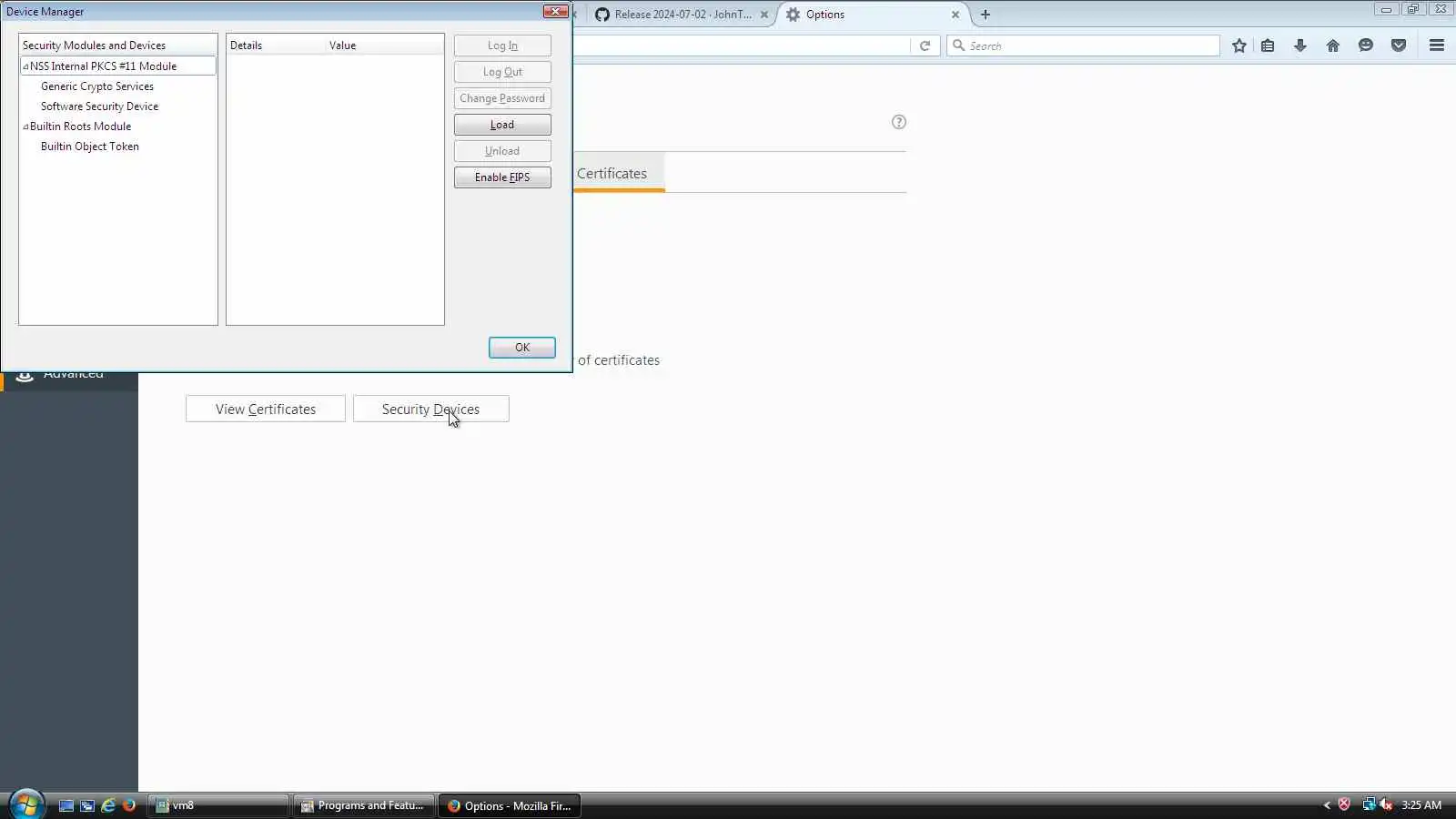Launch Internet Explorer from quick launch
Image resolution: width=1456 pixels, height=819 pixels.
coord(108,805)
